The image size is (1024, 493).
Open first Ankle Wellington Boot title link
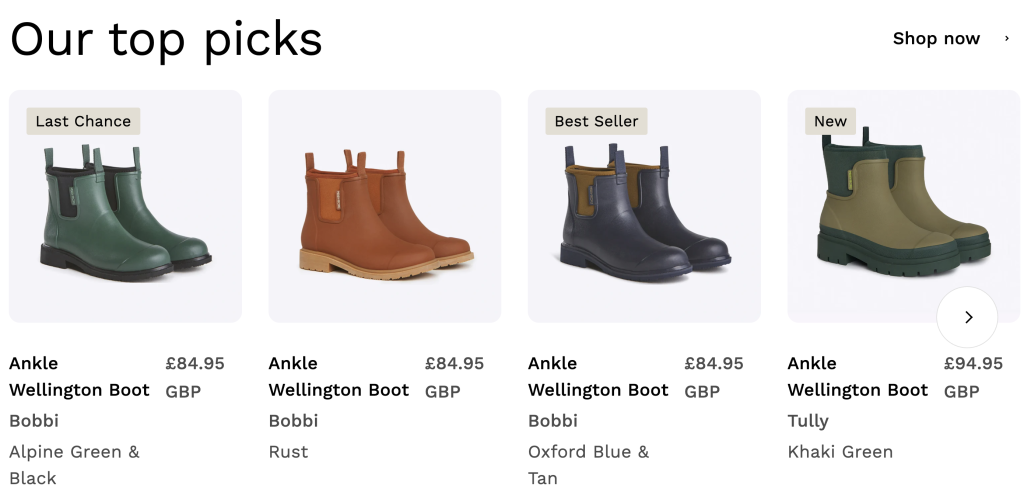pyautogui.click(x=79, y=377)
